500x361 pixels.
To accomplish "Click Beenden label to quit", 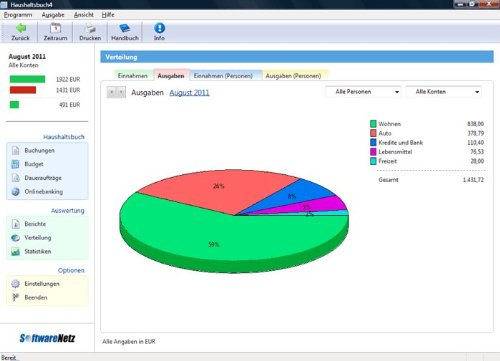I will pyautogui.click(x=36, y=297).
